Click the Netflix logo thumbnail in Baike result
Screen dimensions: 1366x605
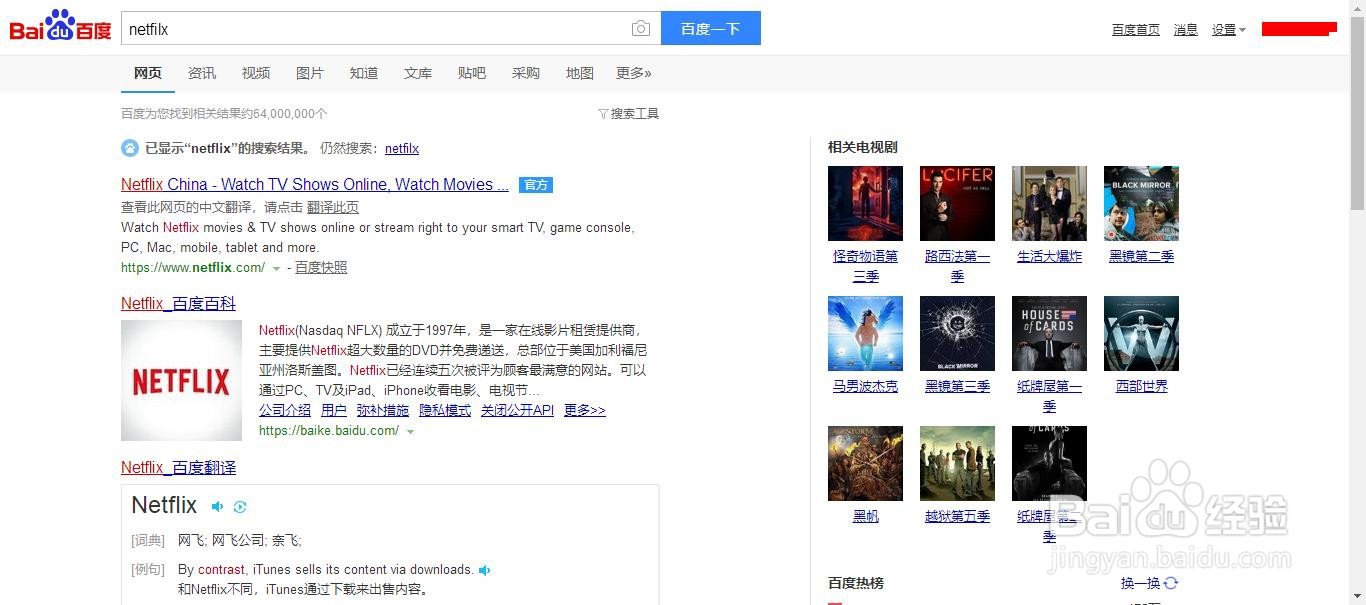[181, 381]
